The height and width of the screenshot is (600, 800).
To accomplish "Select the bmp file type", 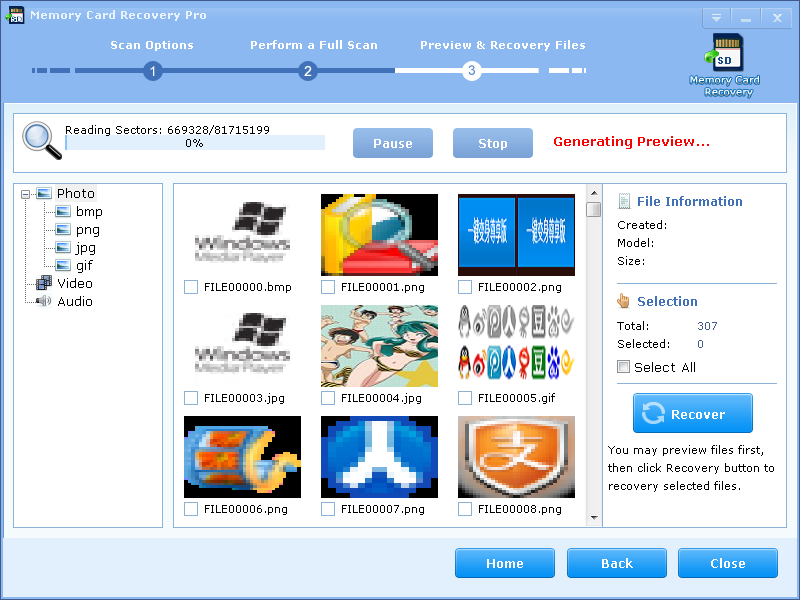I will click(89, 211).
